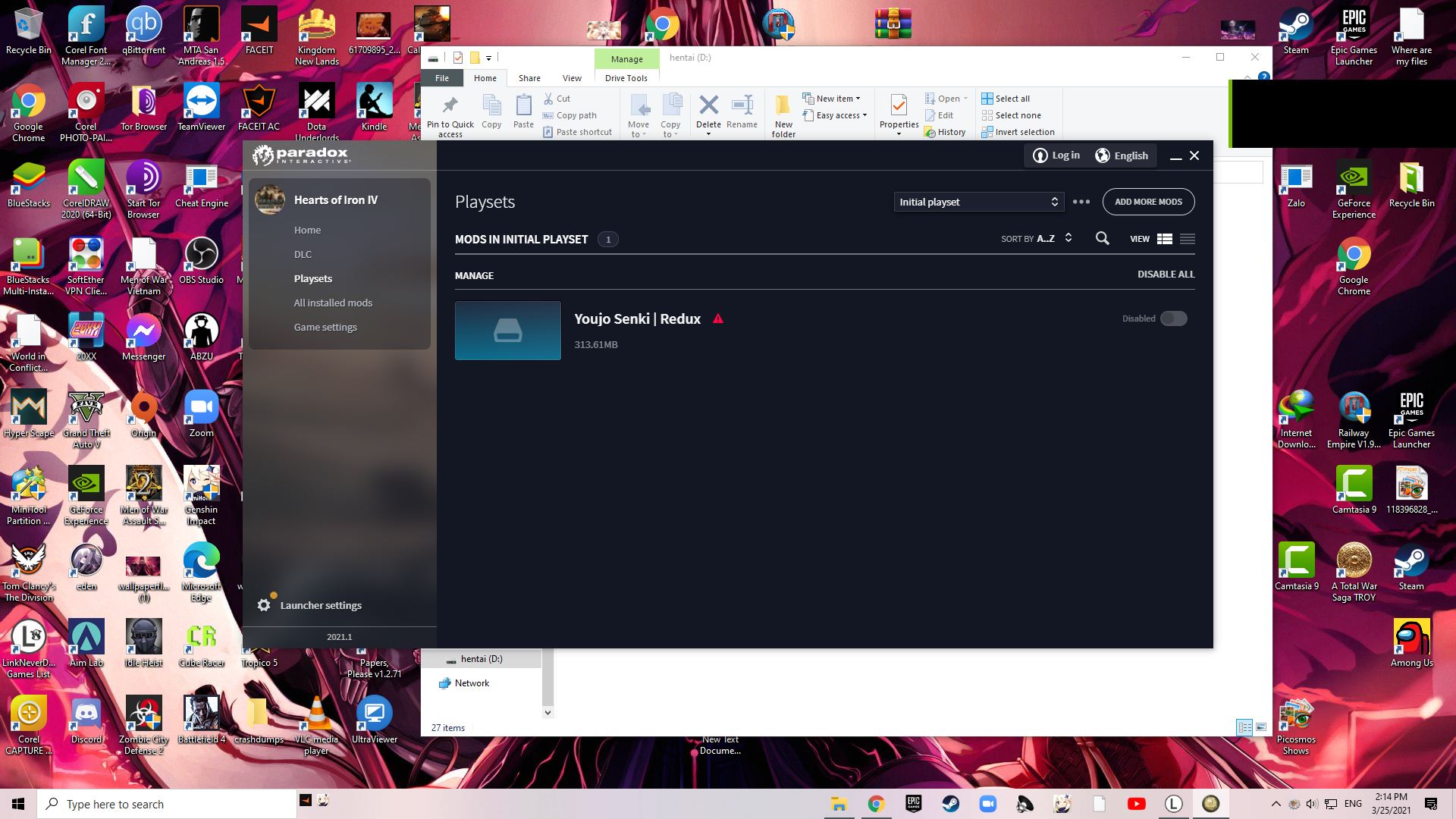Click the ADD MORE MODS button
Viewport: 1456px width, 819px height.
tap(1148, 202)
